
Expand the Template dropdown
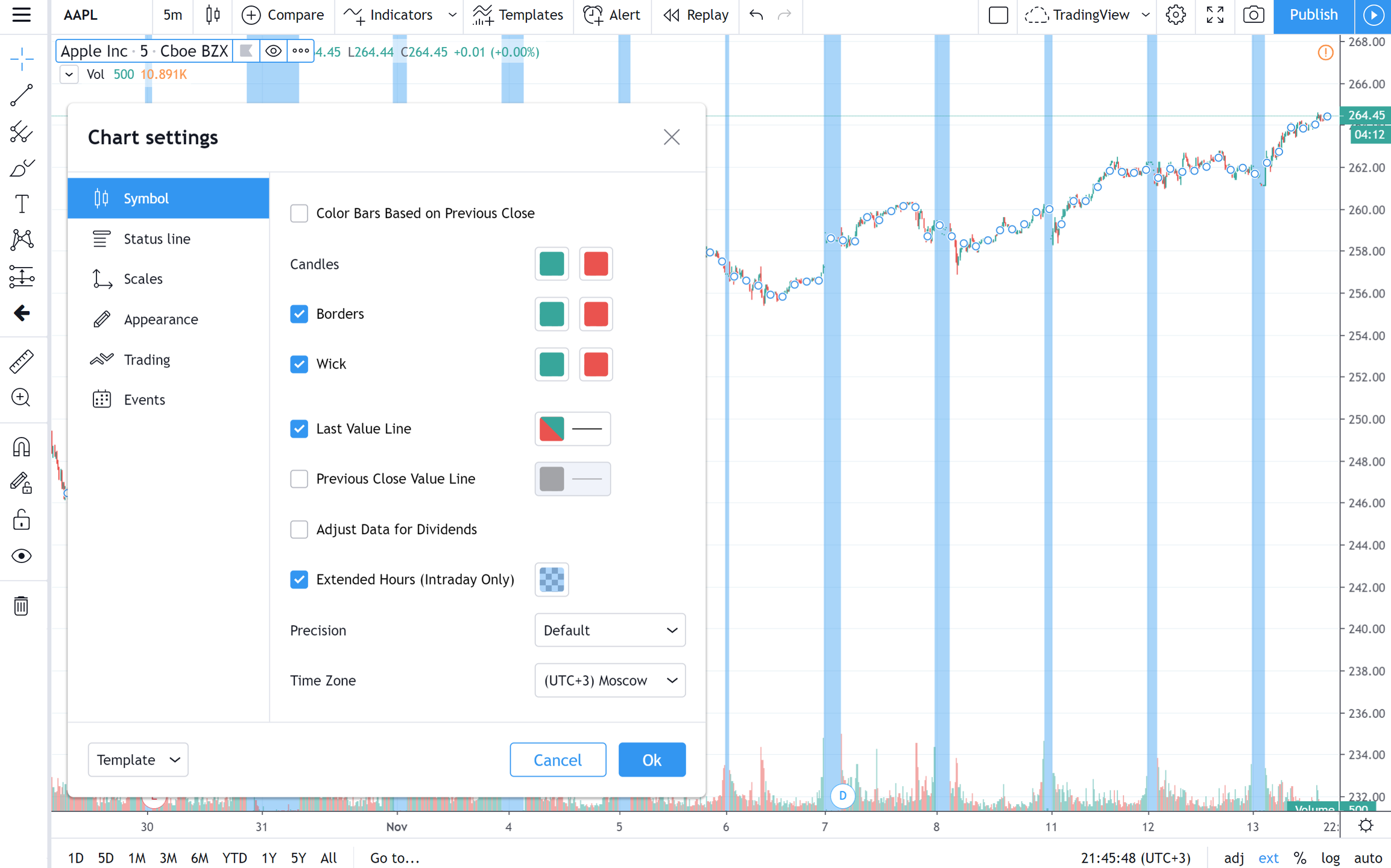[x=138, y=759]
